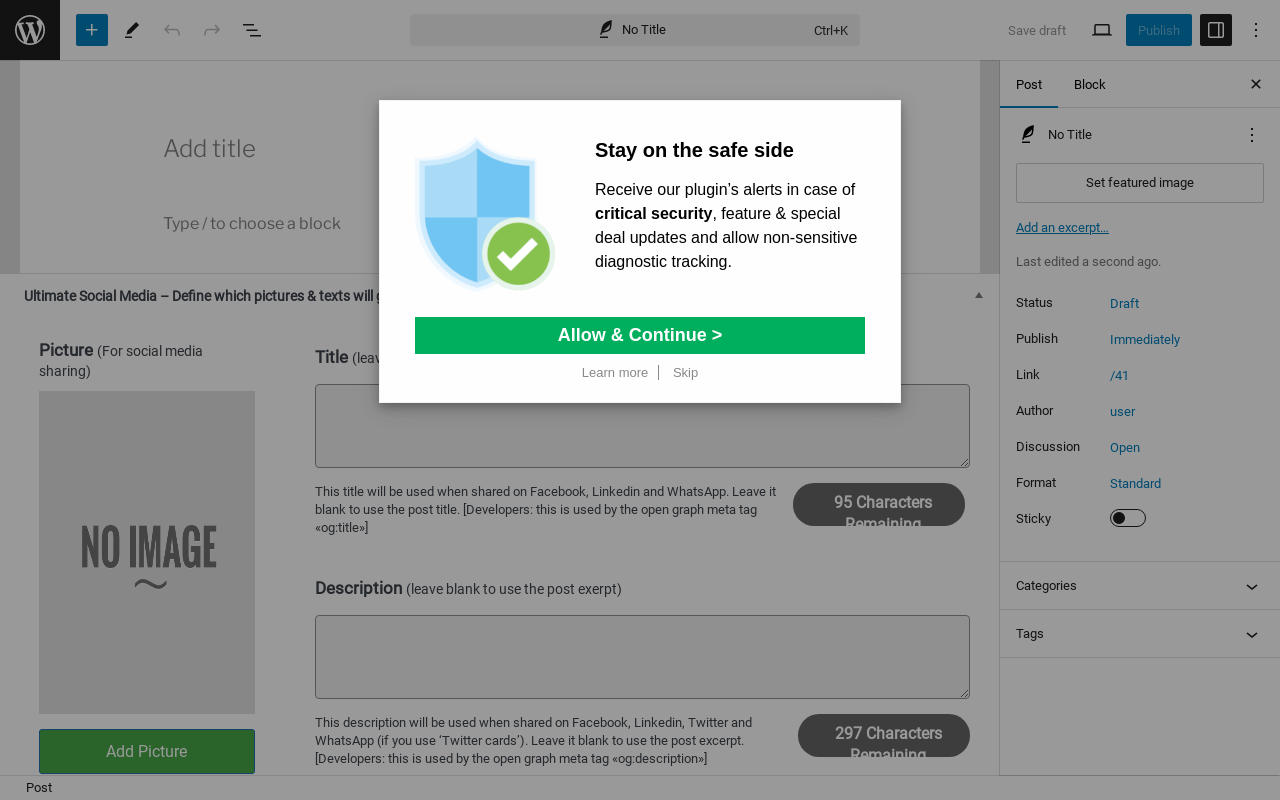This screenshot has height=800, width=1280.
Task: Click the laptop Preview icon
Action: (1102, 30)
